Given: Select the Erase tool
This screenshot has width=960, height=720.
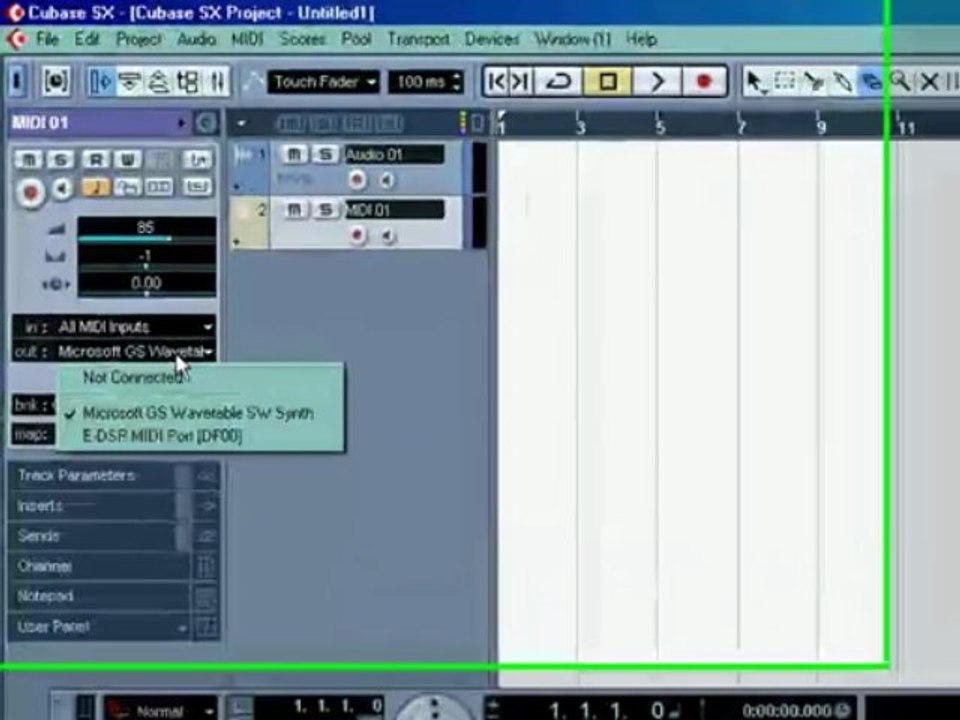Looking at the screenshot, I should 871,81.
